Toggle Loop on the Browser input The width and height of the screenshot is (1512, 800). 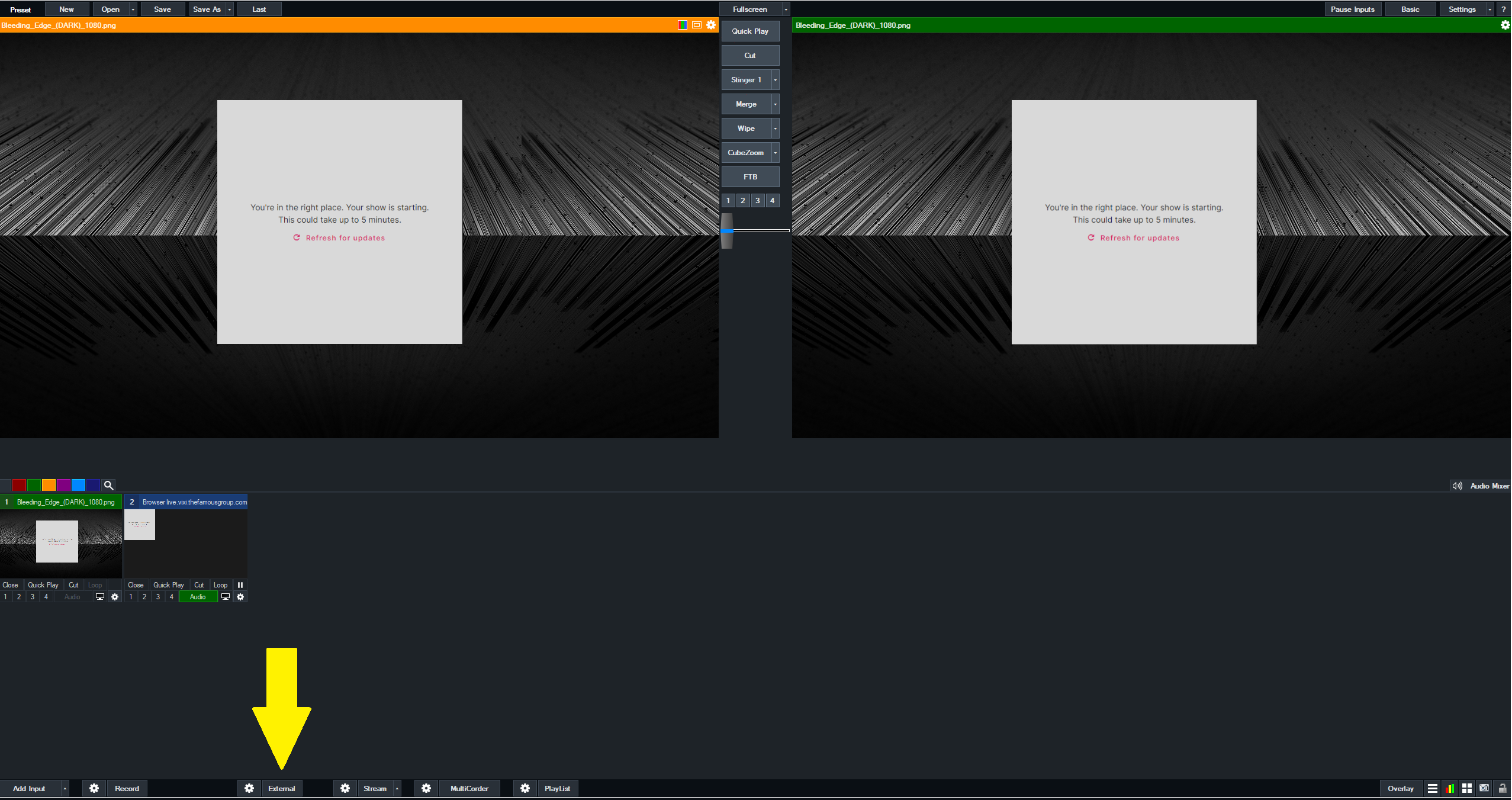click(220, 585)
